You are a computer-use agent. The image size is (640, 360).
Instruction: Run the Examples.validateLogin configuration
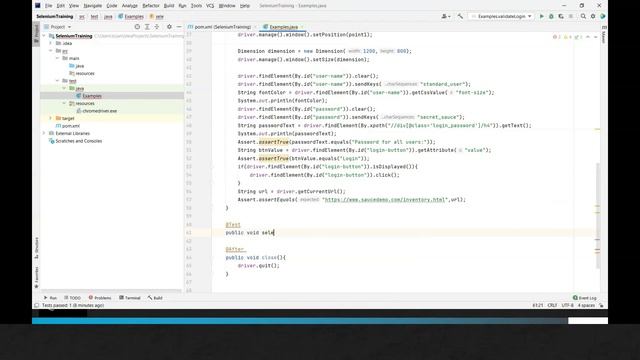click(x=542, y=16)
